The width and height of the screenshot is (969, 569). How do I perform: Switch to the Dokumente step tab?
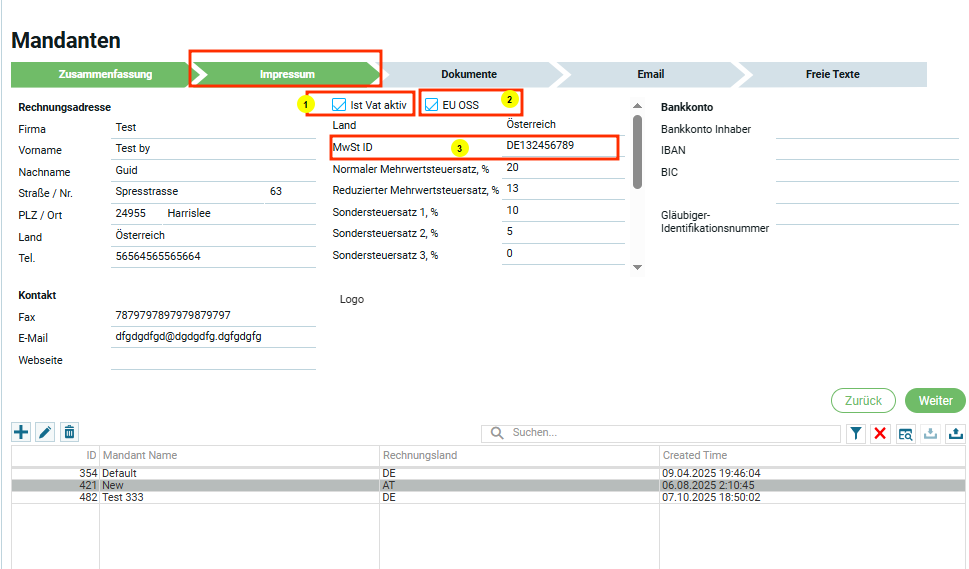click(469, 74)
